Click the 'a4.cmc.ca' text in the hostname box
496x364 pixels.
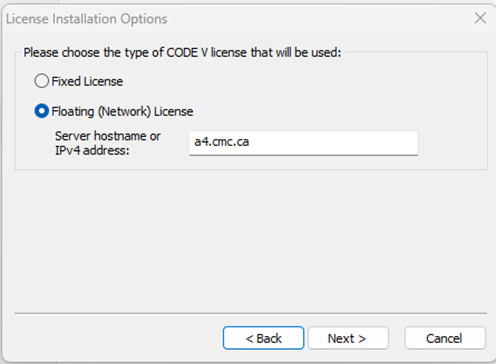click(222, 142)
